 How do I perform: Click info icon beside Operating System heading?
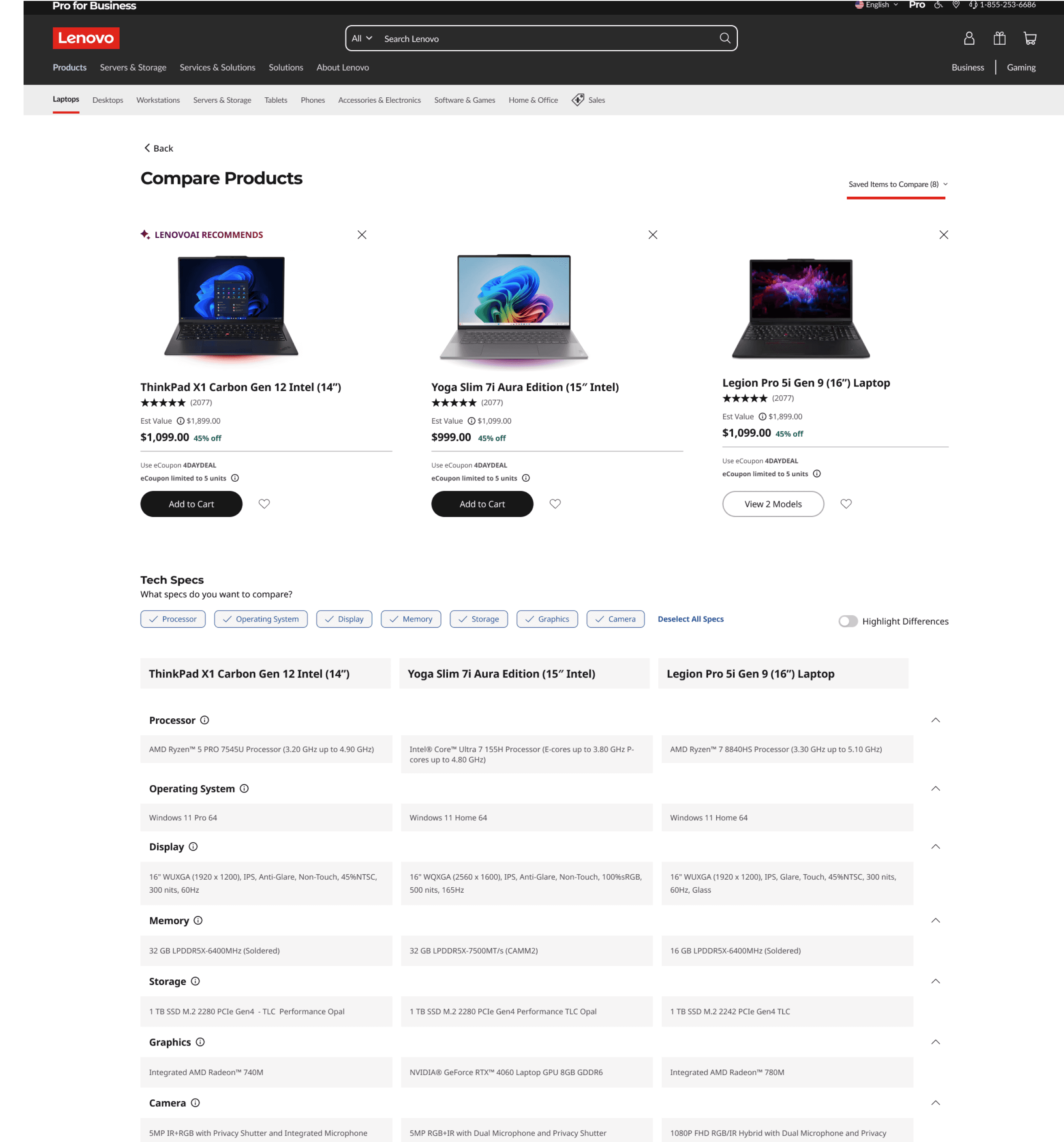pos(244,788)
